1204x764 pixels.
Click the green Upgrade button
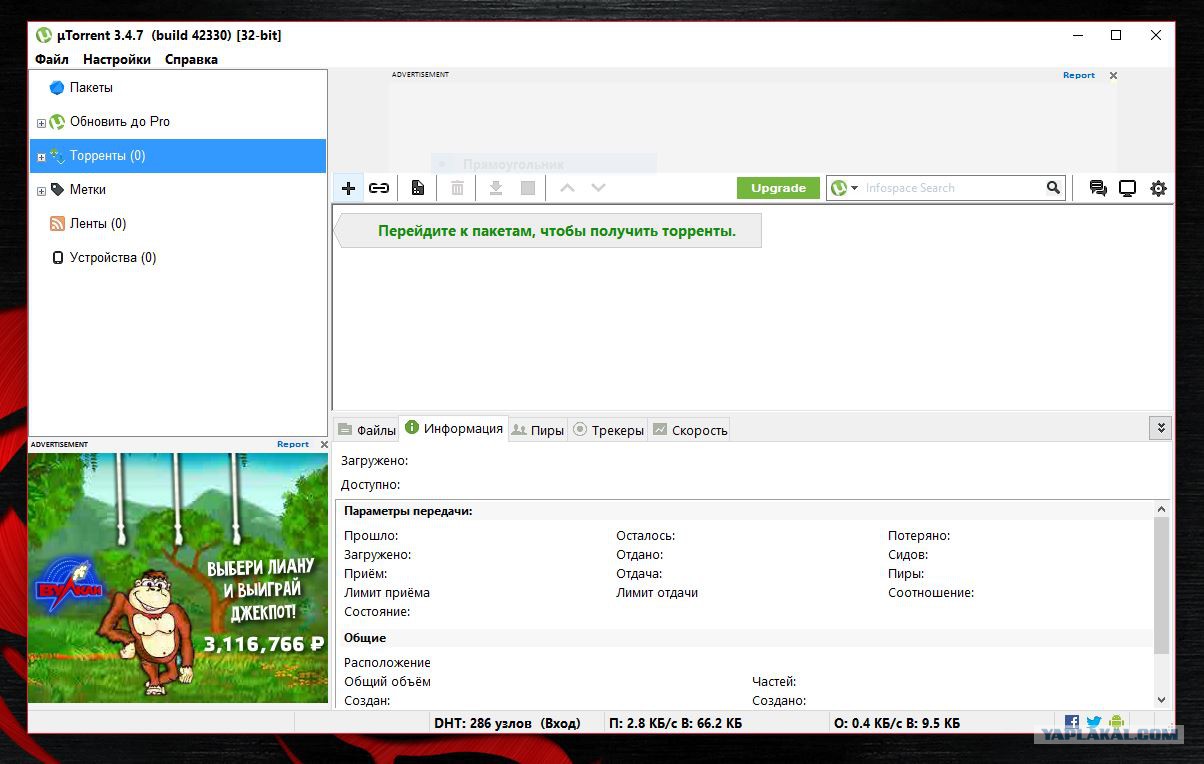coord(778,188)
